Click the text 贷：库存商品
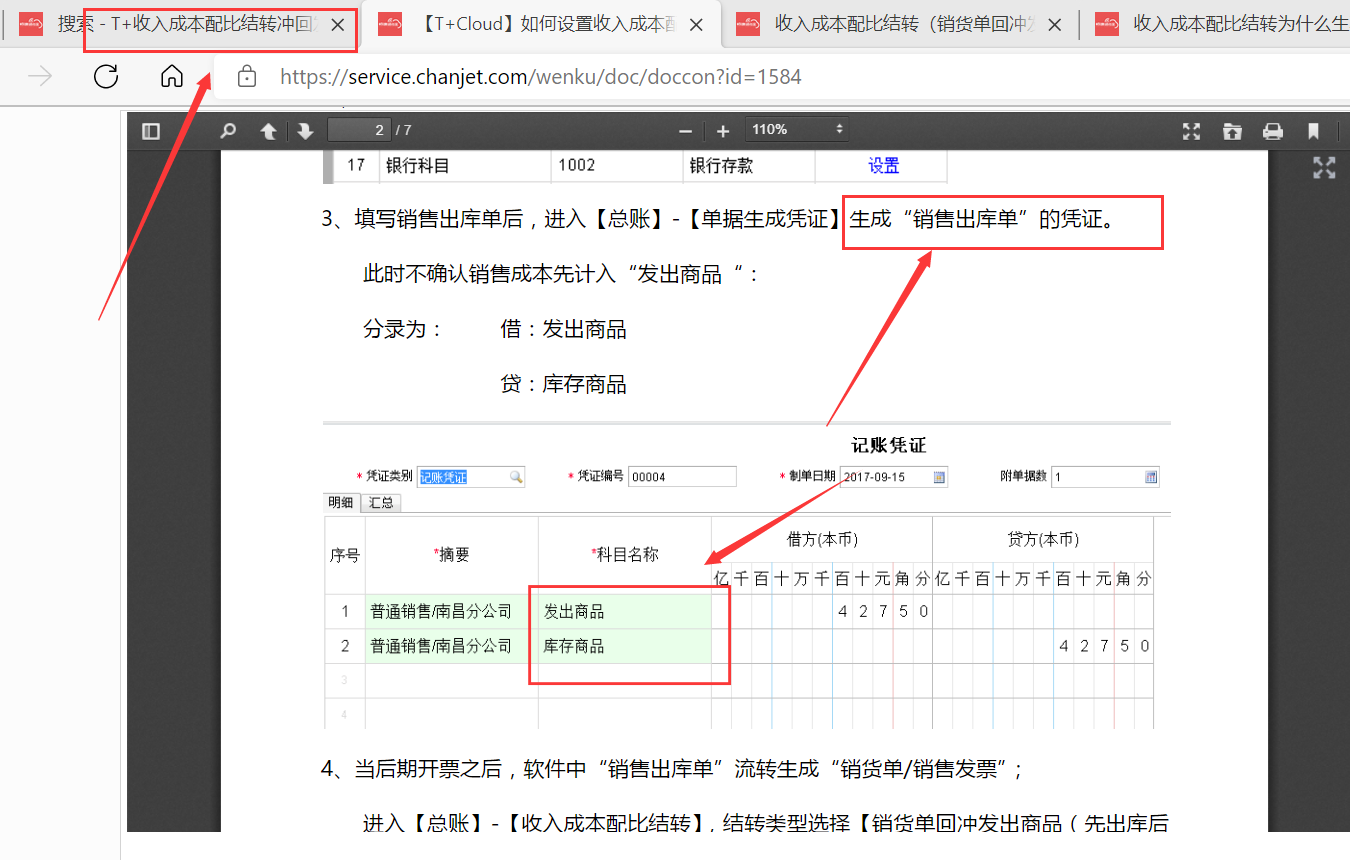This screenshot has width=1350, height=860. click(x=563, y=384)
